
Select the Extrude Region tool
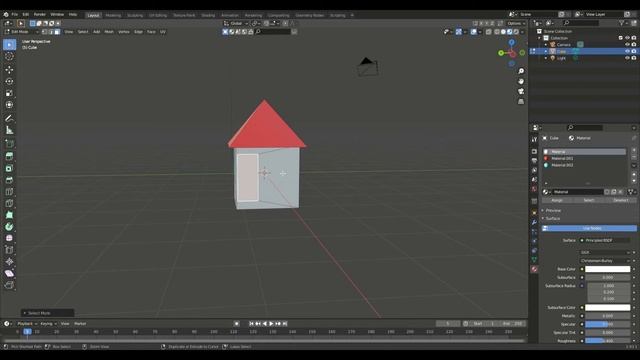9,156
